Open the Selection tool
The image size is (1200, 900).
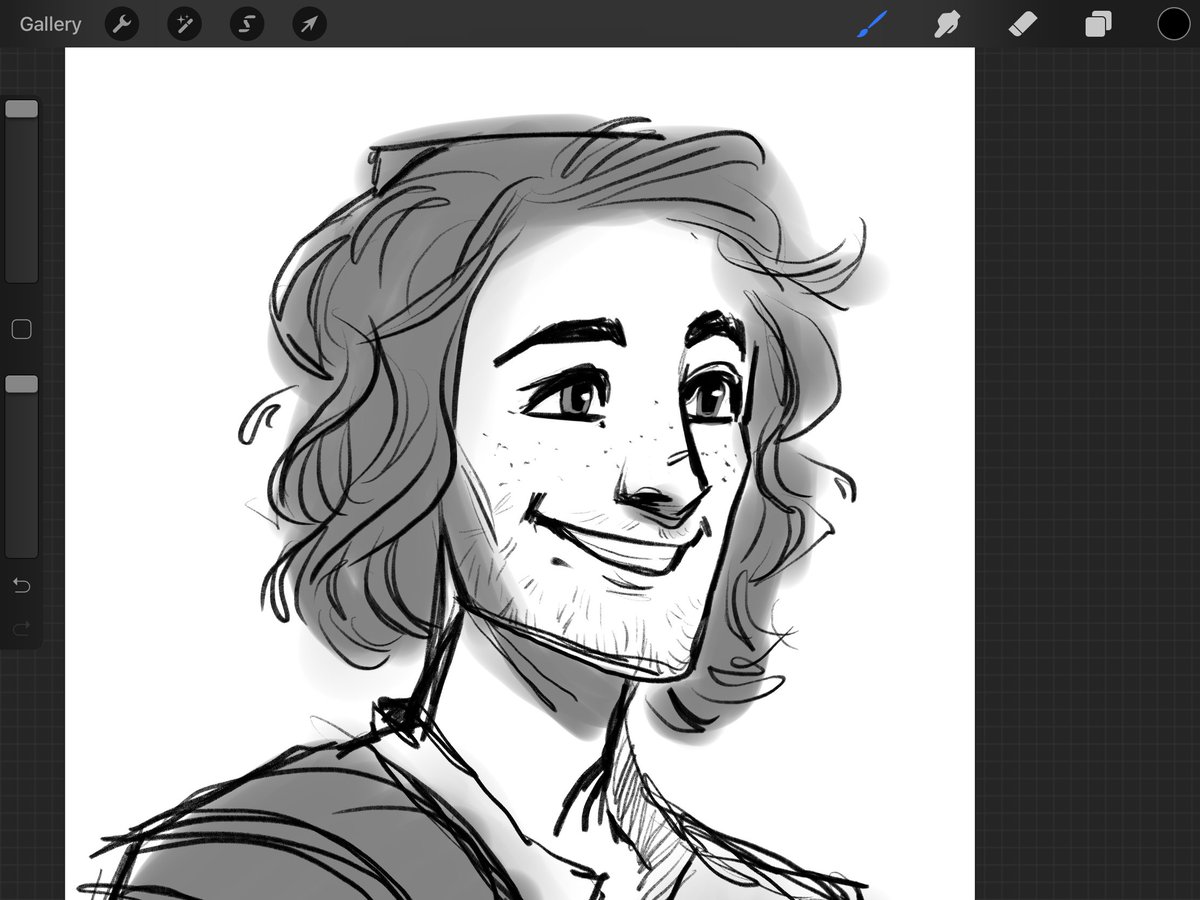247,24
